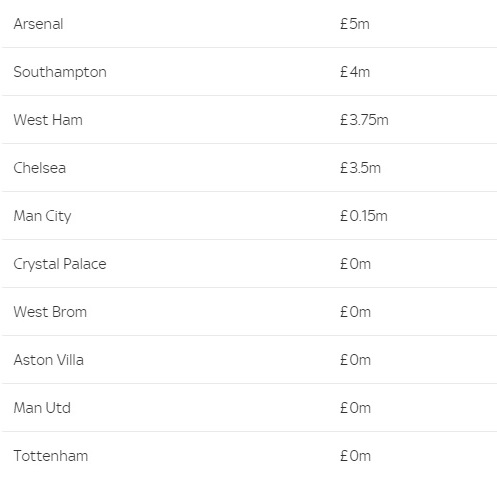
Task: Select Southampton's £4m figure
Action: (355, 72)
